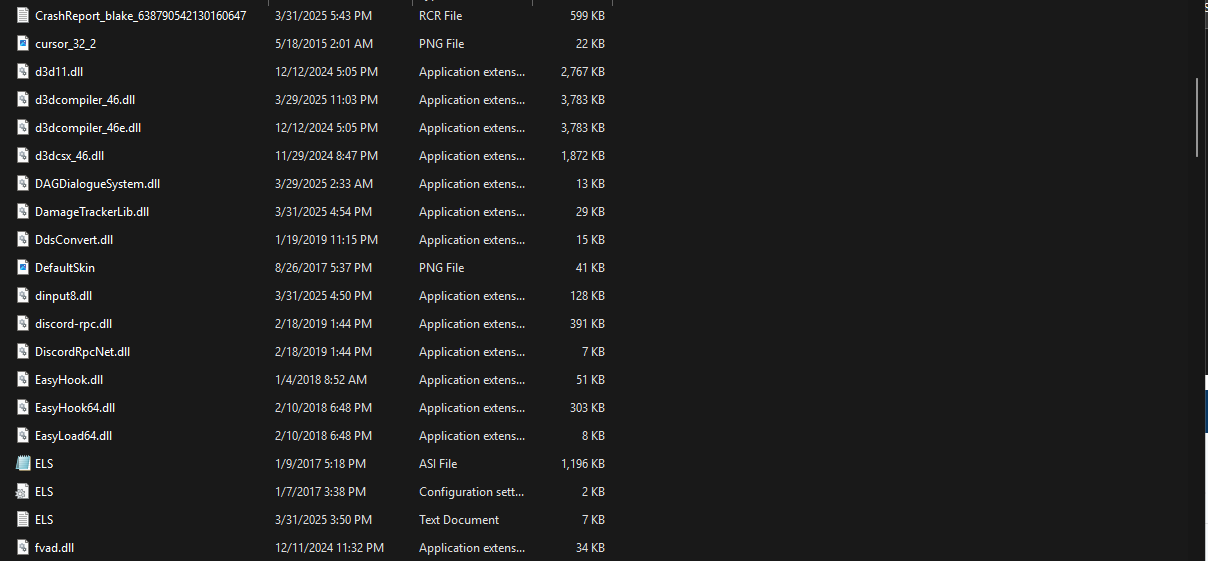1208x561 pixels.
Task: Click the ELS name in Text Document row
Action: pos(44,520)
